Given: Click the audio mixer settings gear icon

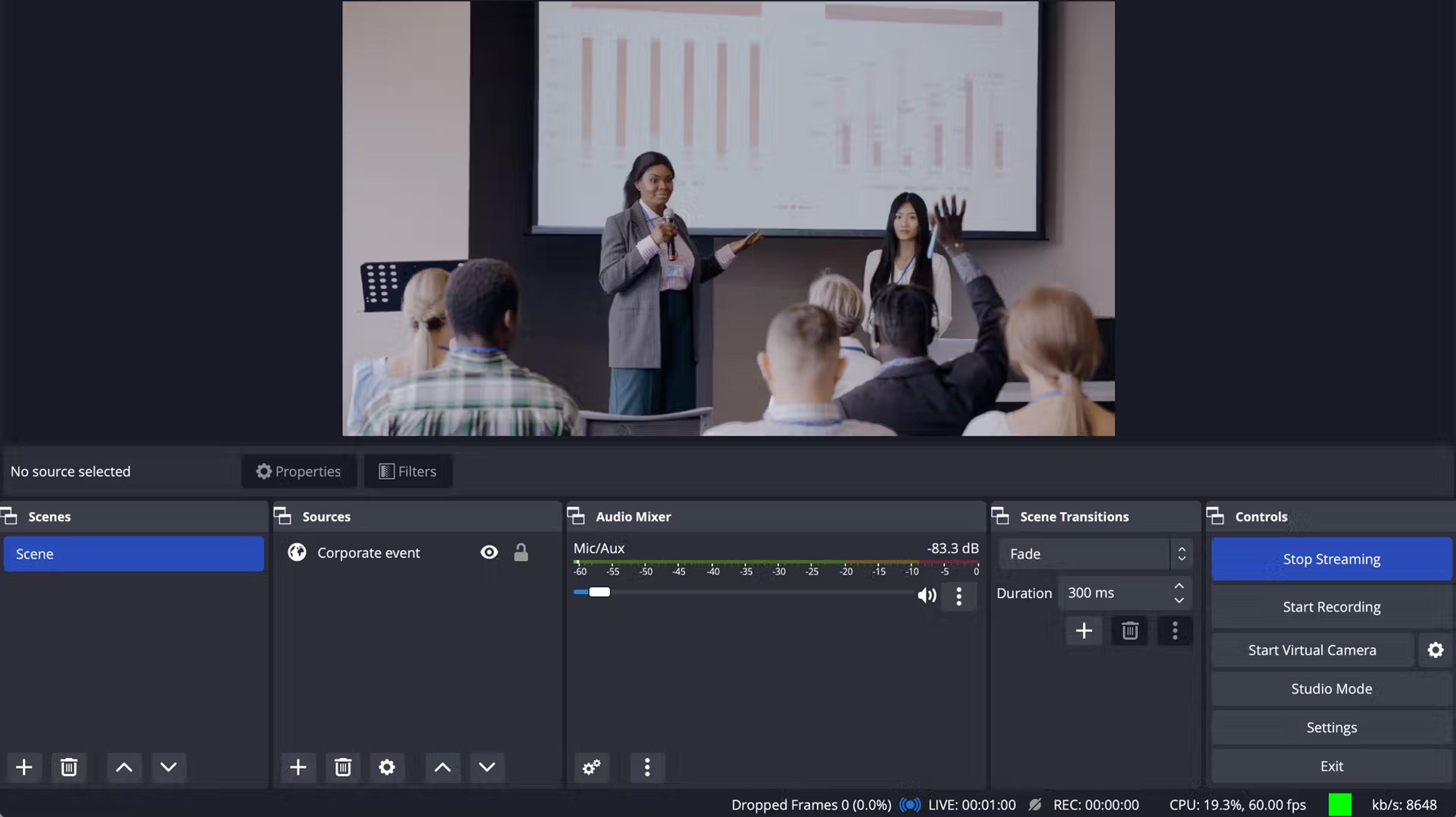Looking at the screenshot, I should pos(591,766).
